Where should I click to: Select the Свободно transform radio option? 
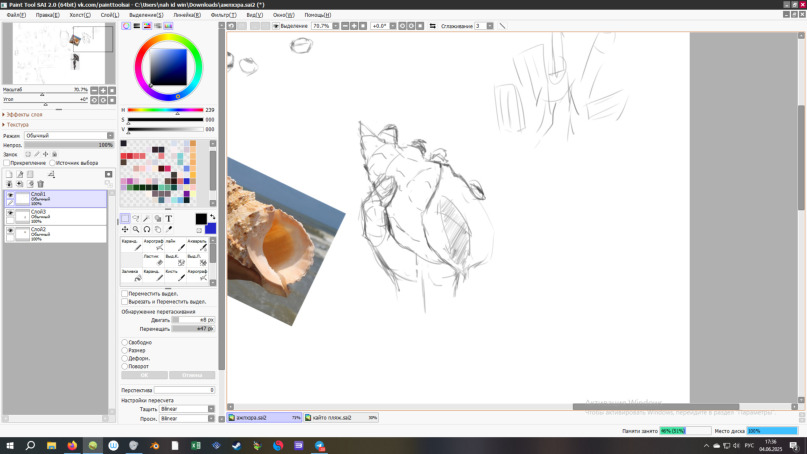125,342
